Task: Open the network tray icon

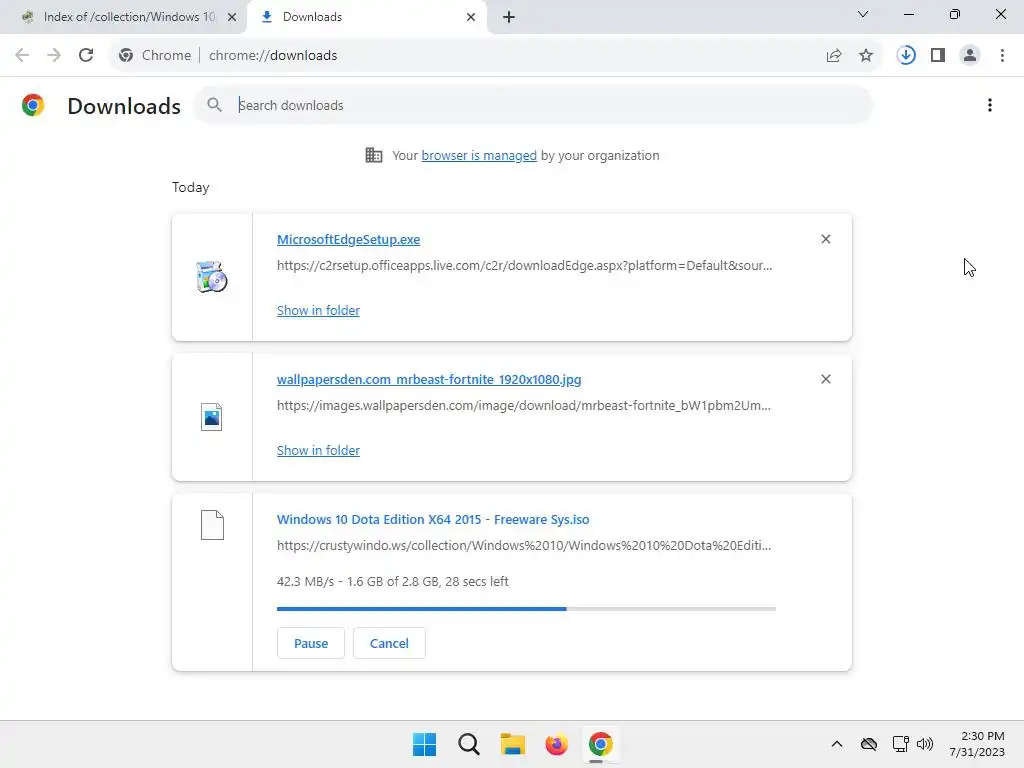Action: (x=901, y=744)
